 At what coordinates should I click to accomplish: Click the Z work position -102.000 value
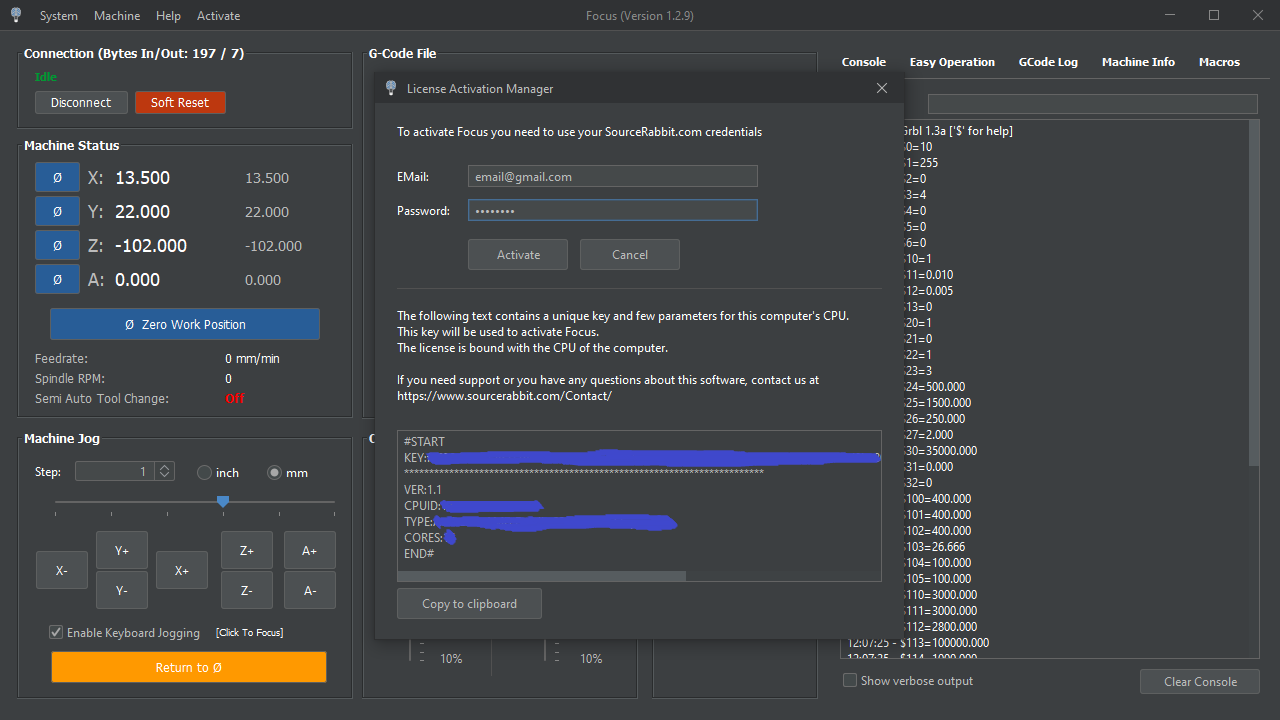(x=151, y=246)
